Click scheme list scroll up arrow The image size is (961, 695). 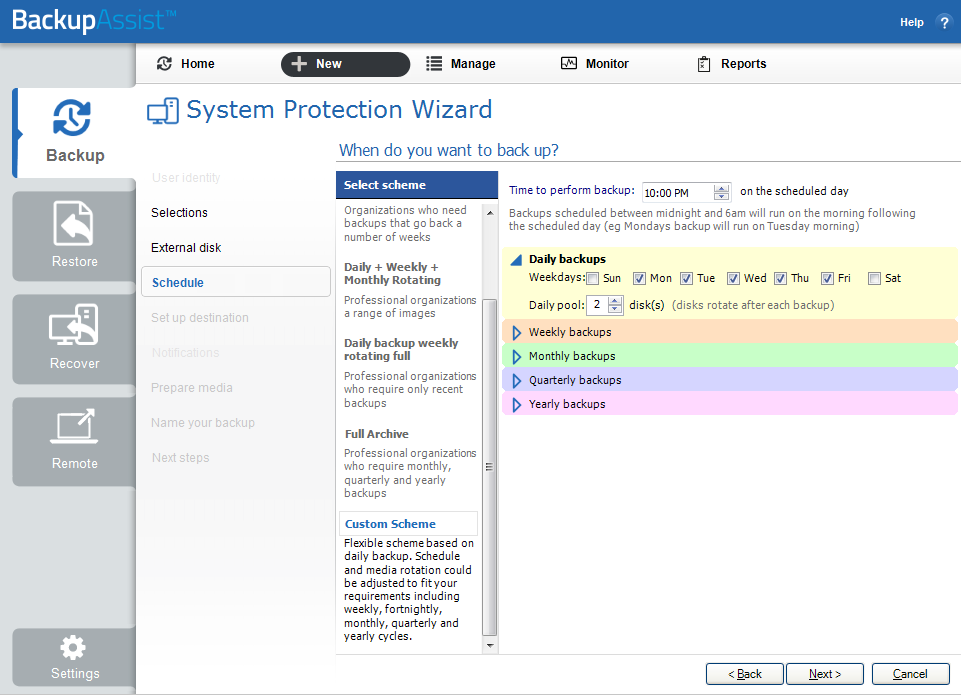pyautogui.click(x=490, y=213)
